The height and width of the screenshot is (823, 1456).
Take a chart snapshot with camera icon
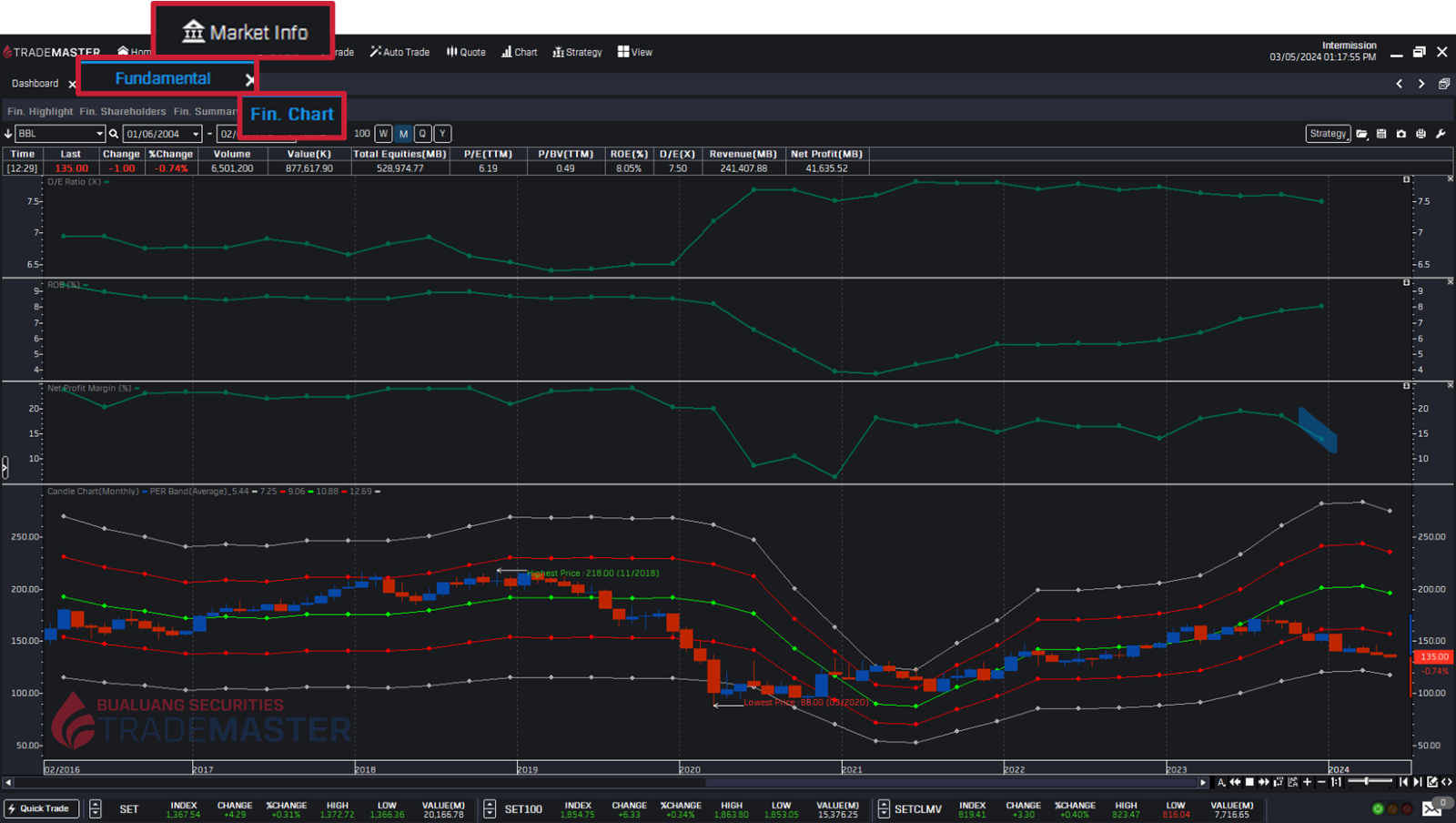coord(1401,134)
